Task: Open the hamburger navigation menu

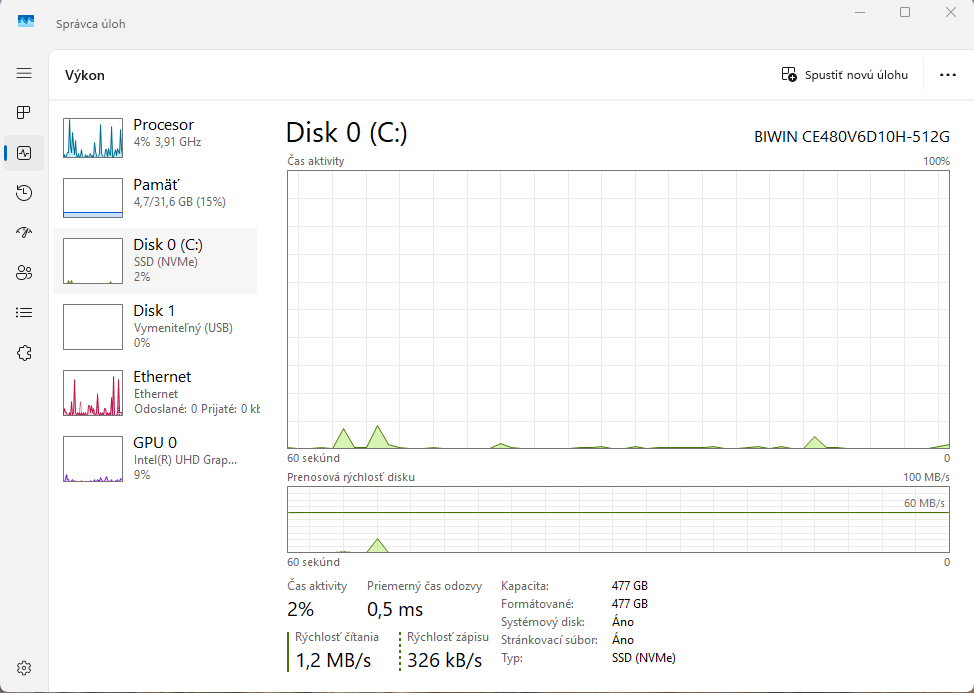Action: (x=24, y=73)
